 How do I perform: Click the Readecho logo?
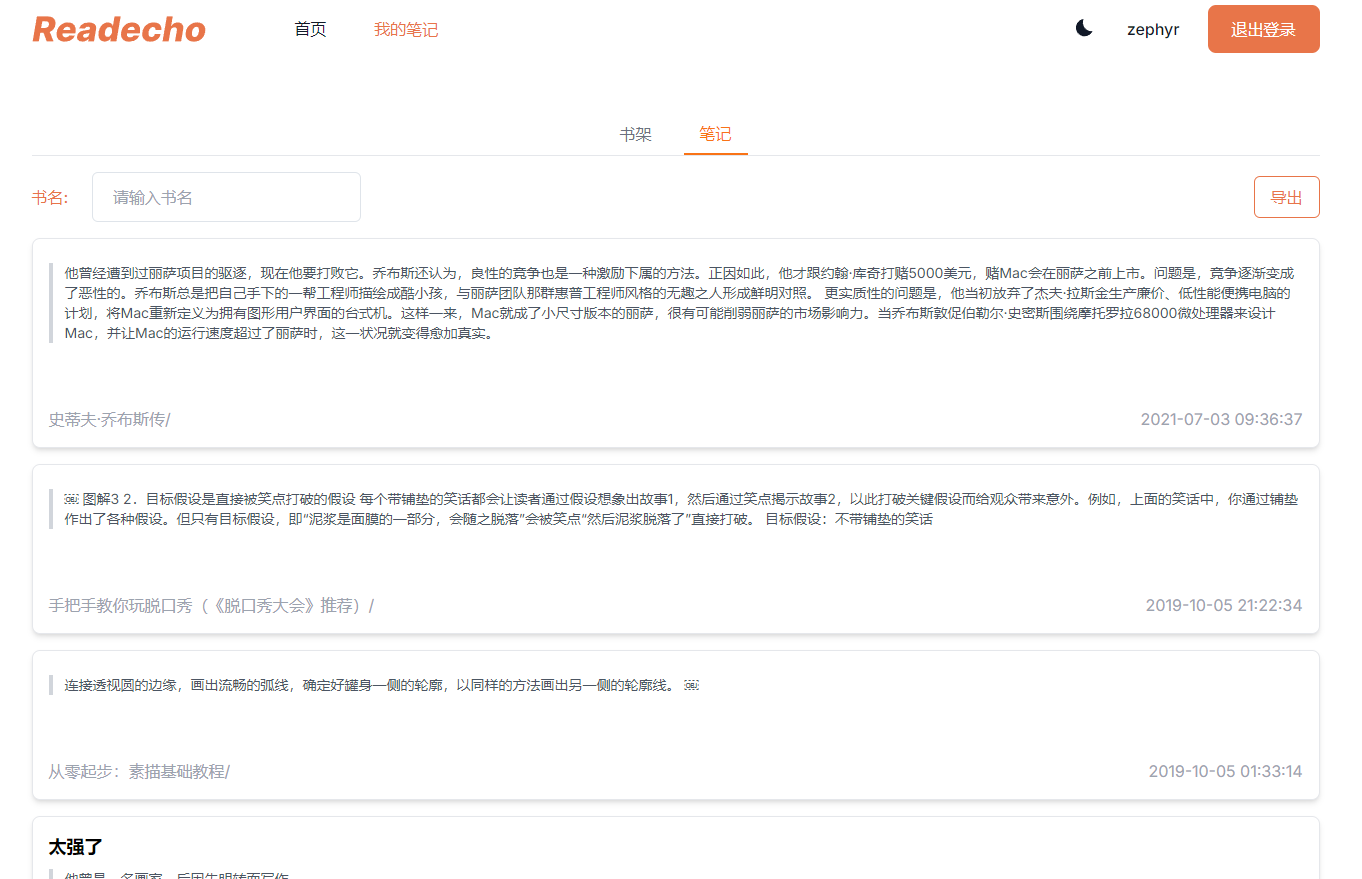click(x=119, y=30)
